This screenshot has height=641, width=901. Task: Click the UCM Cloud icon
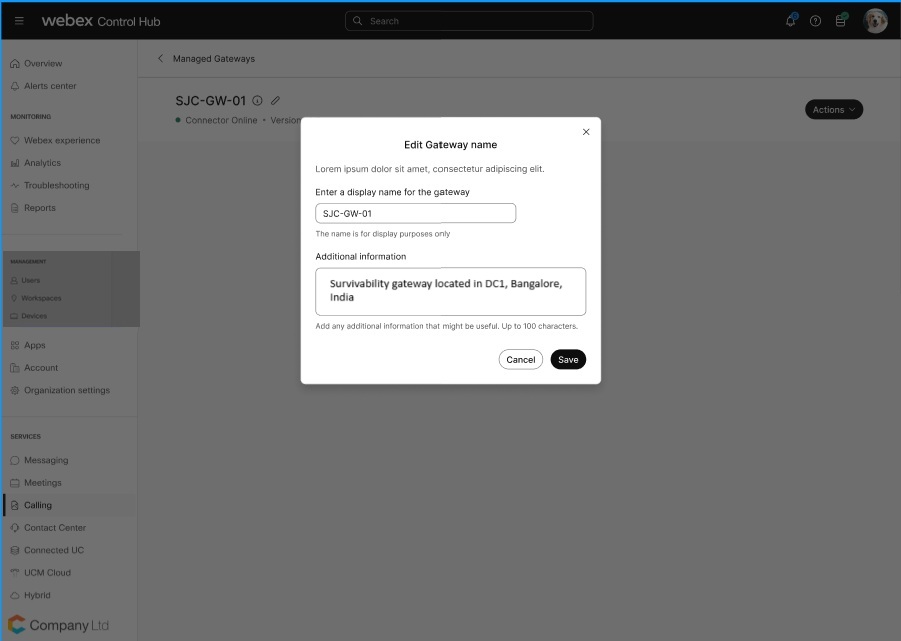[15, 573]
